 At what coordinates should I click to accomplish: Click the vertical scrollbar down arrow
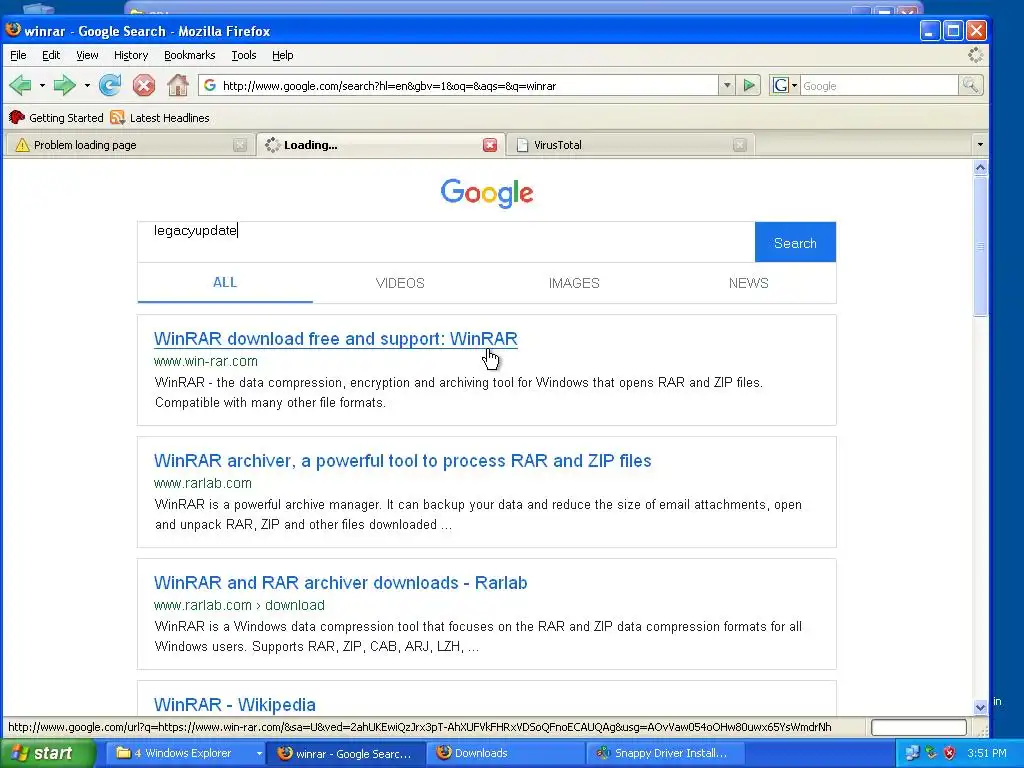pos(980,707)
